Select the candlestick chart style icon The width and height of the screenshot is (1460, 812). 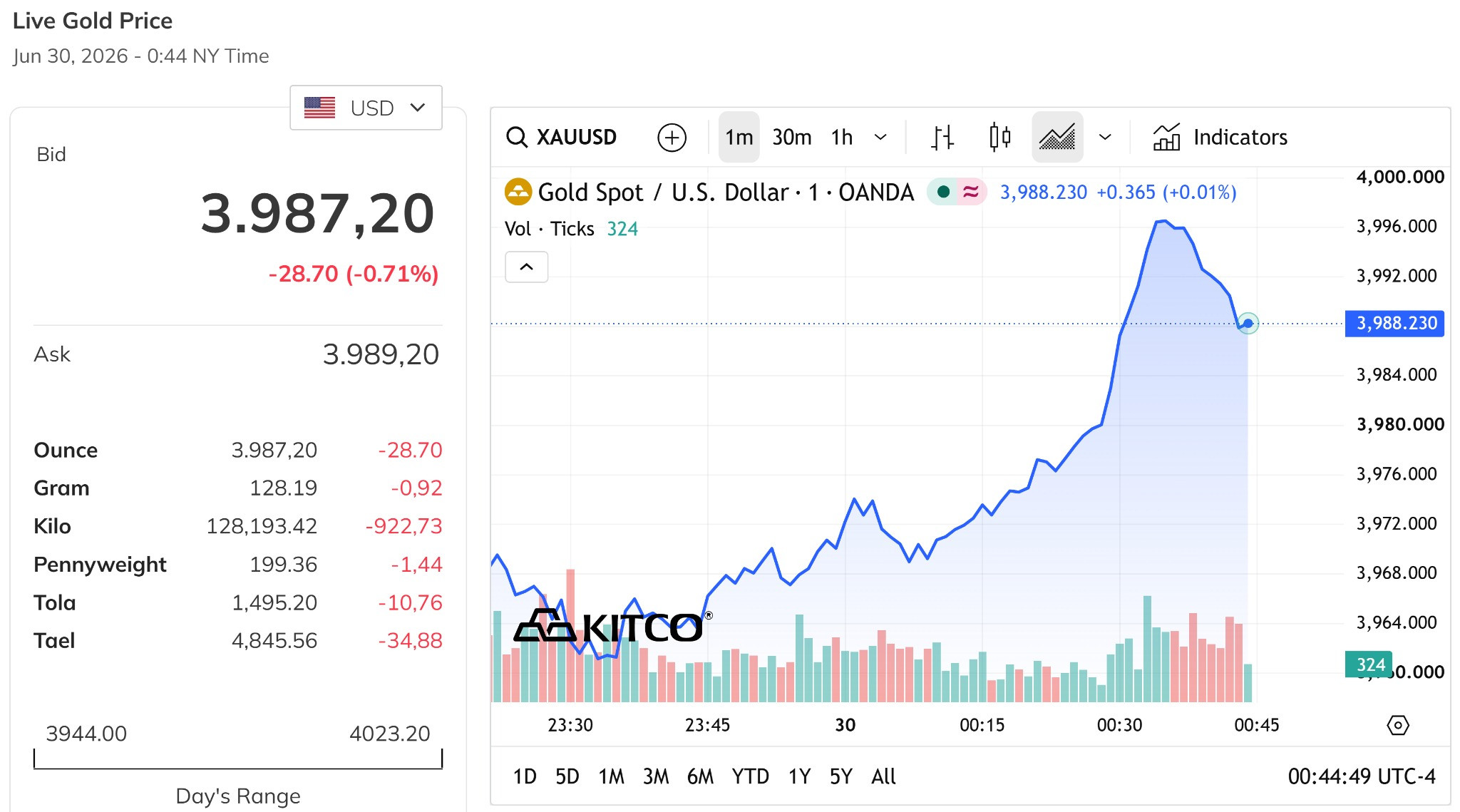(1000, 137)
